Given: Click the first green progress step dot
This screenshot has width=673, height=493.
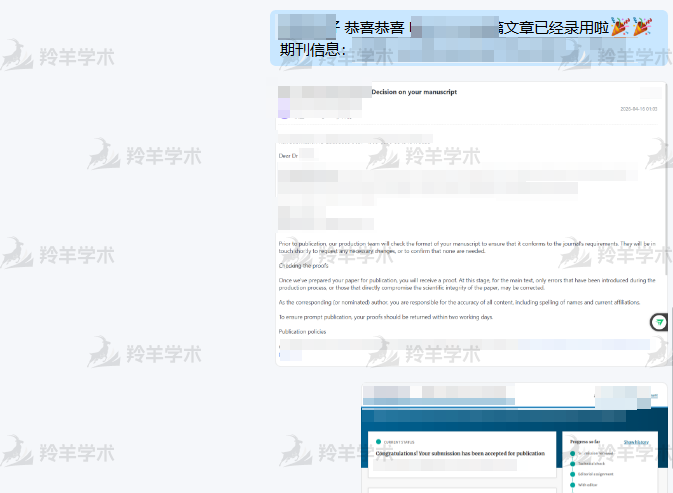Looking at the screenshot, I should pyautogui.click(x=572, y=453).
